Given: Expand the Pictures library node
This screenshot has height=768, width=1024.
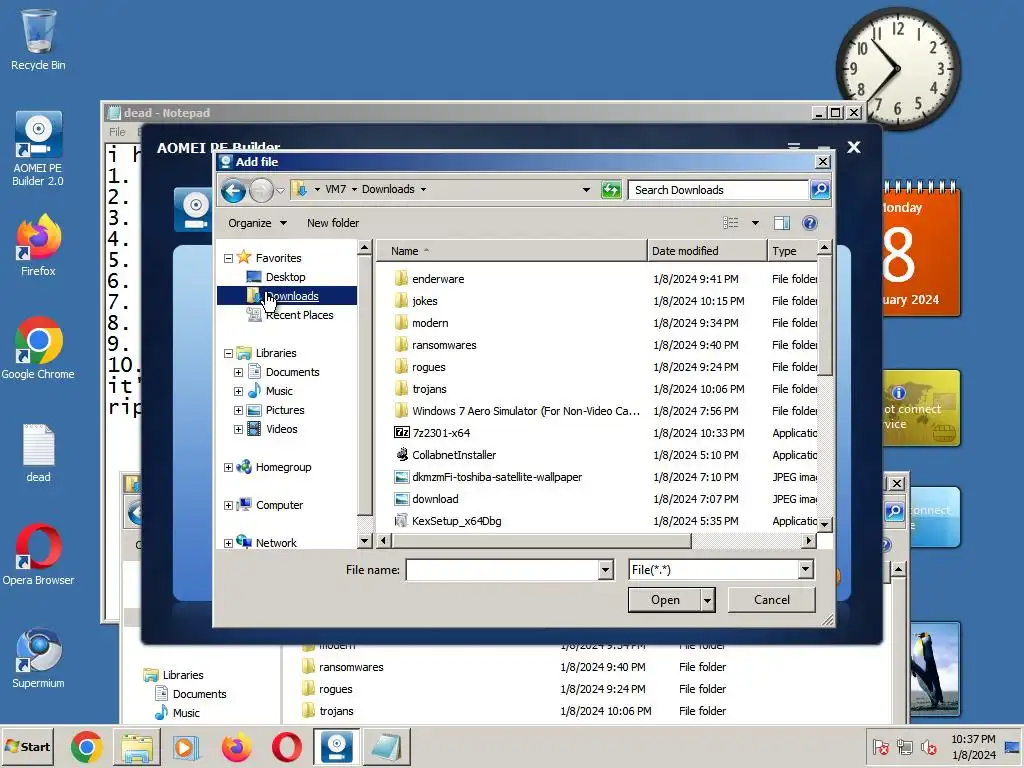Looking at the screenshot, I should 238,411.
